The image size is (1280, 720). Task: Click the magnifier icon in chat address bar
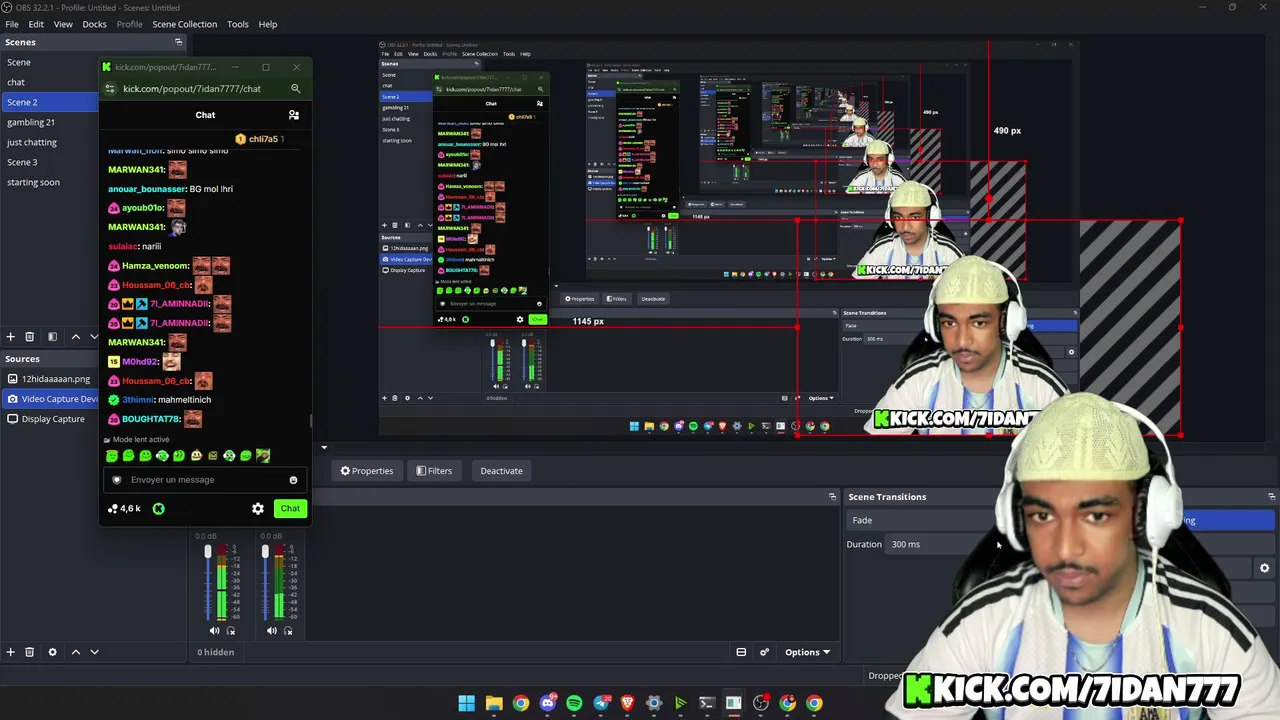295,89
